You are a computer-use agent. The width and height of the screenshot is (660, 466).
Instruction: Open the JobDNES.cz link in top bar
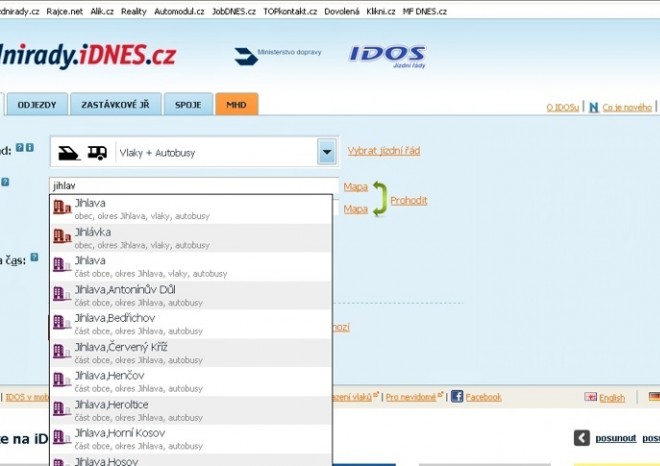coord(234,11)
